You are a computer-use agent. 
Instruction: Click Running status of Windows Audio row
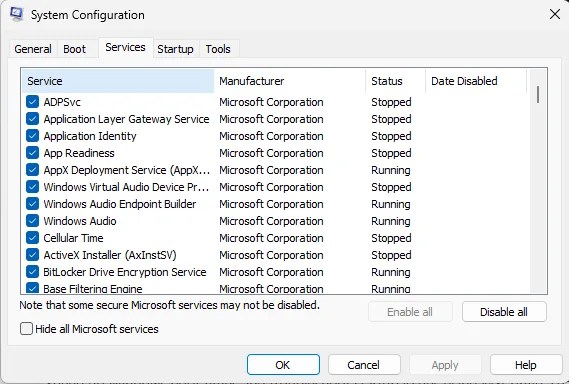click(391, 221)
